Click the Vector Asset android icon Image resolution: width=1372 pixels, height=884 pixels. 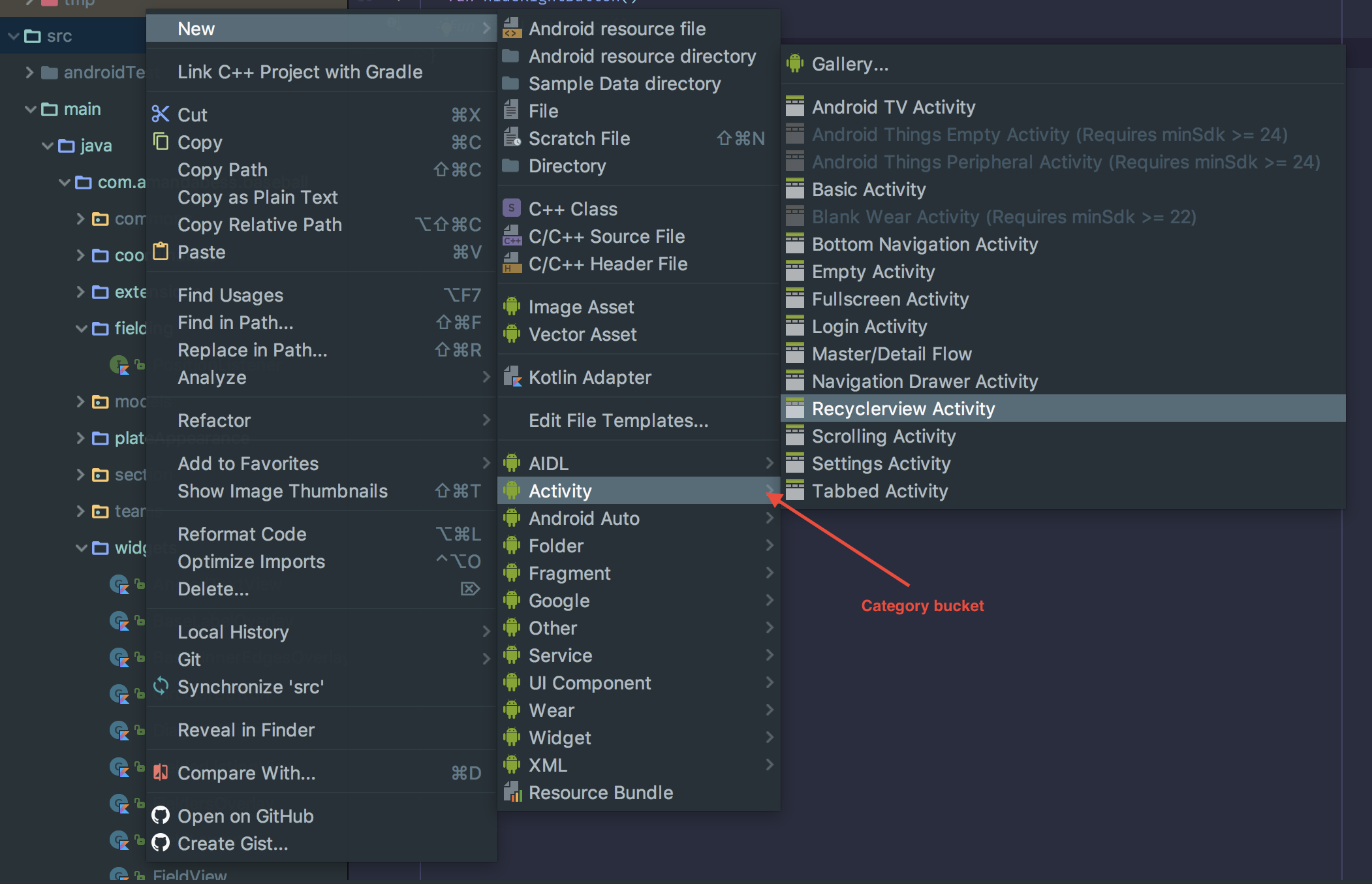(x=512, y=334)
